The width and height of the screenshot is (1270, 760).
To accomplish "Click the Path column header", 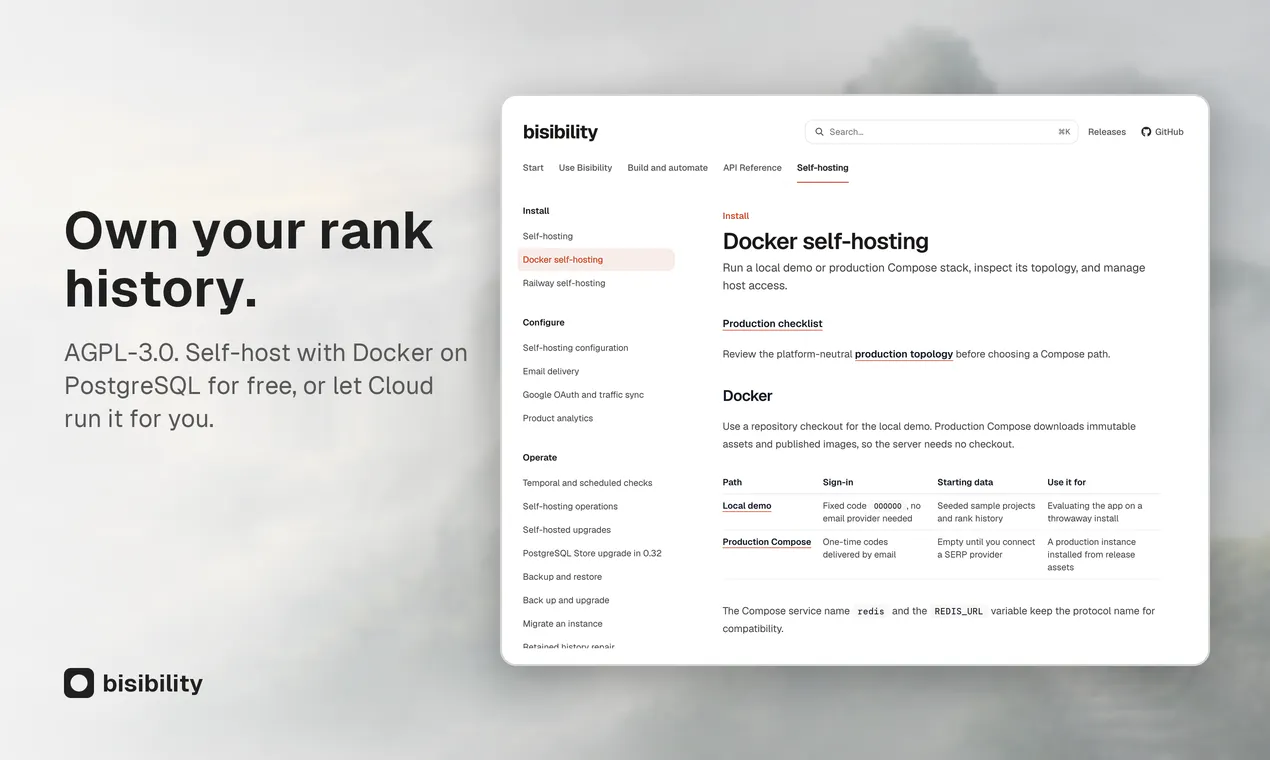I will [x=732, y=482].
